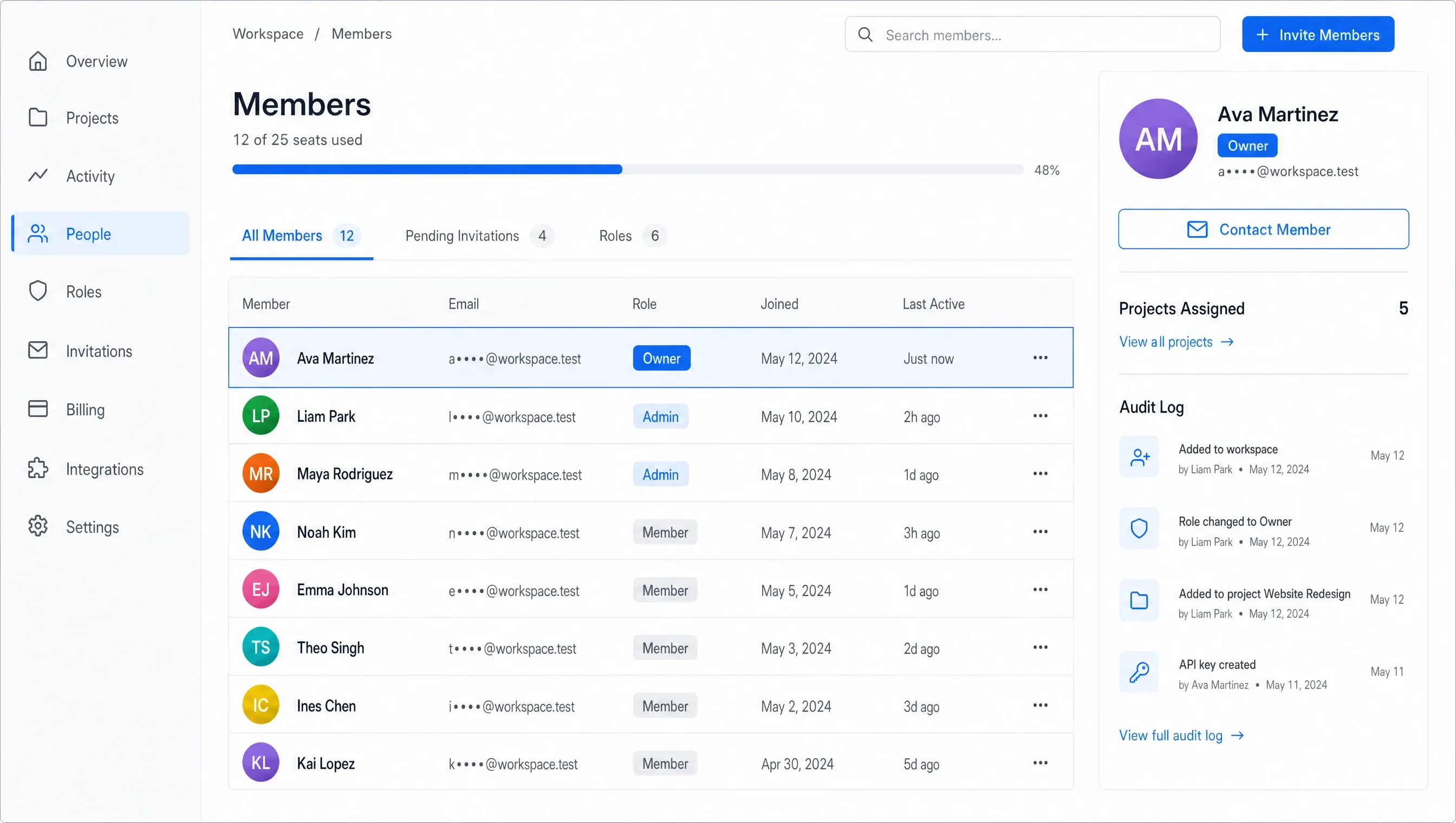Open more options for Theo Singh

pos(1041,647)
